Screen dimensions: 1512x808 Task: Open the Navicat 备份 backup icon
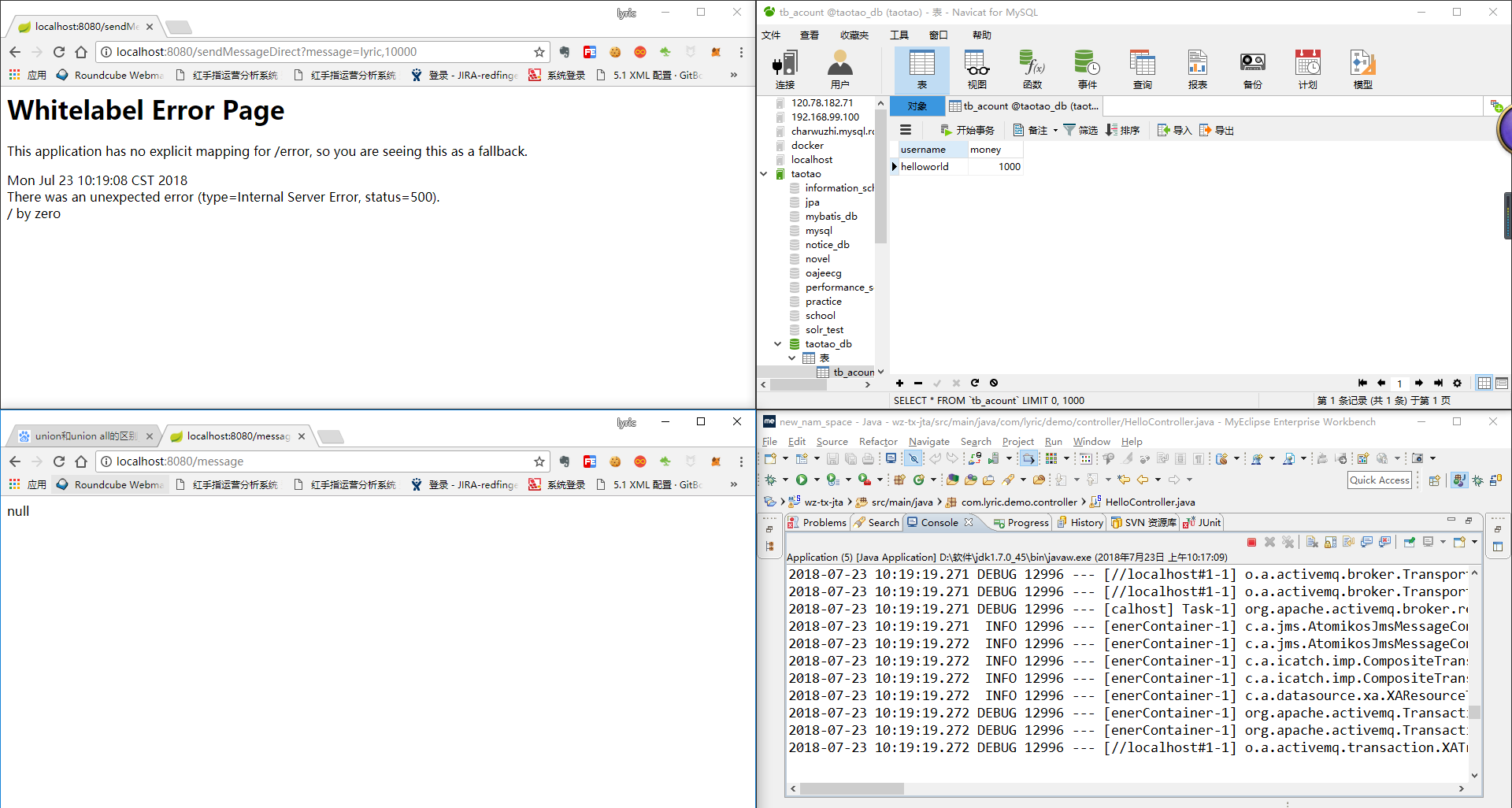click(x=1253, y=69)
